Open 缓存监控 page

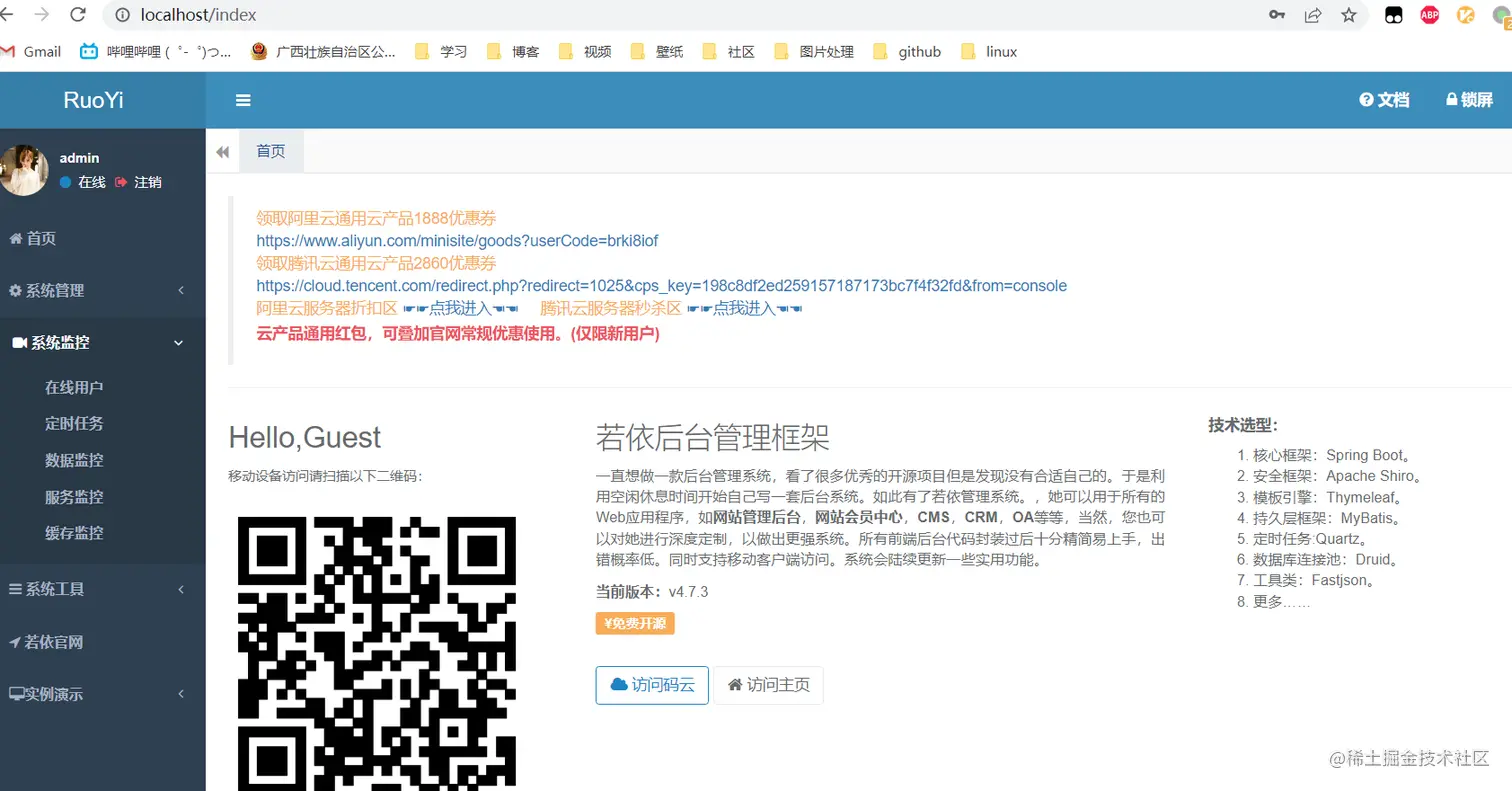[74, 533]
